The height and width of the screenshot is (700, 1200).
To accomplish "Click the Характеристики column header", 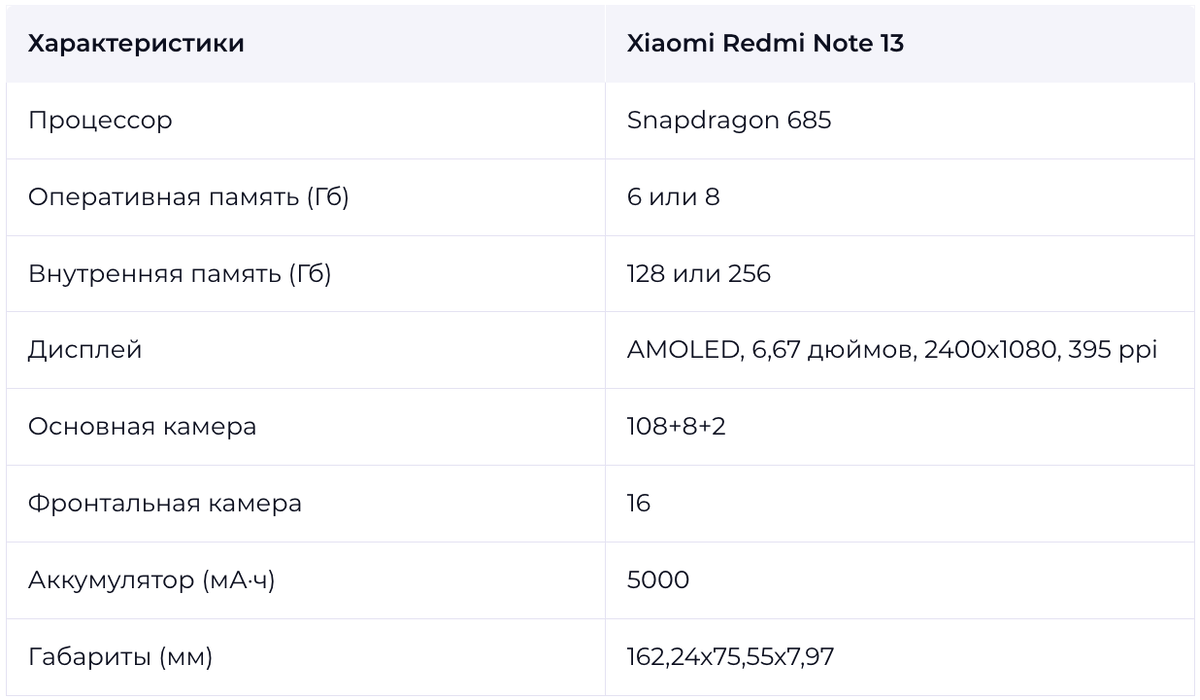I will 136,44.
